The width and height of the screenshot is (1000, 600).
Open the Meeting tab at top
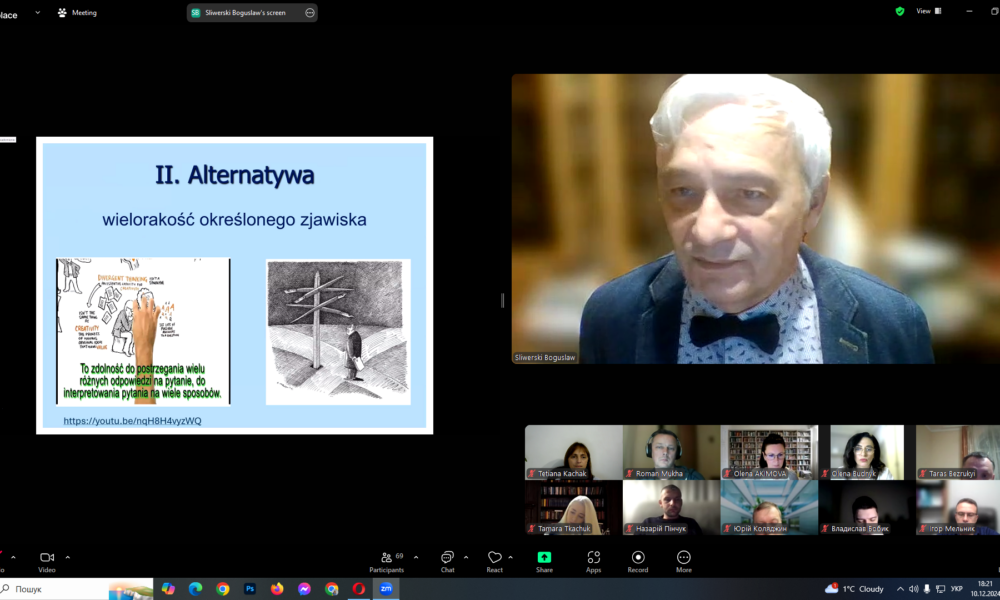tap(77, 13)
